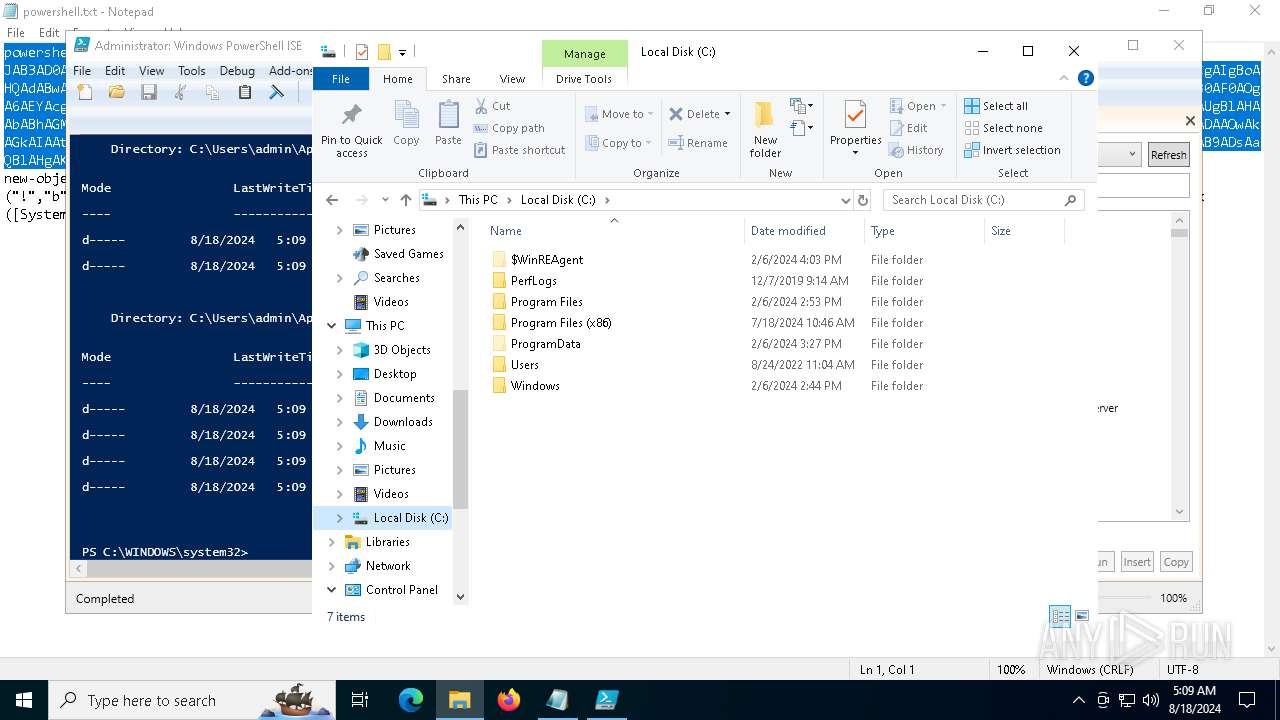Click This PC in address breadcrumb
Image resolution: width=1280 pixels, height=720 pixels.
478,200
